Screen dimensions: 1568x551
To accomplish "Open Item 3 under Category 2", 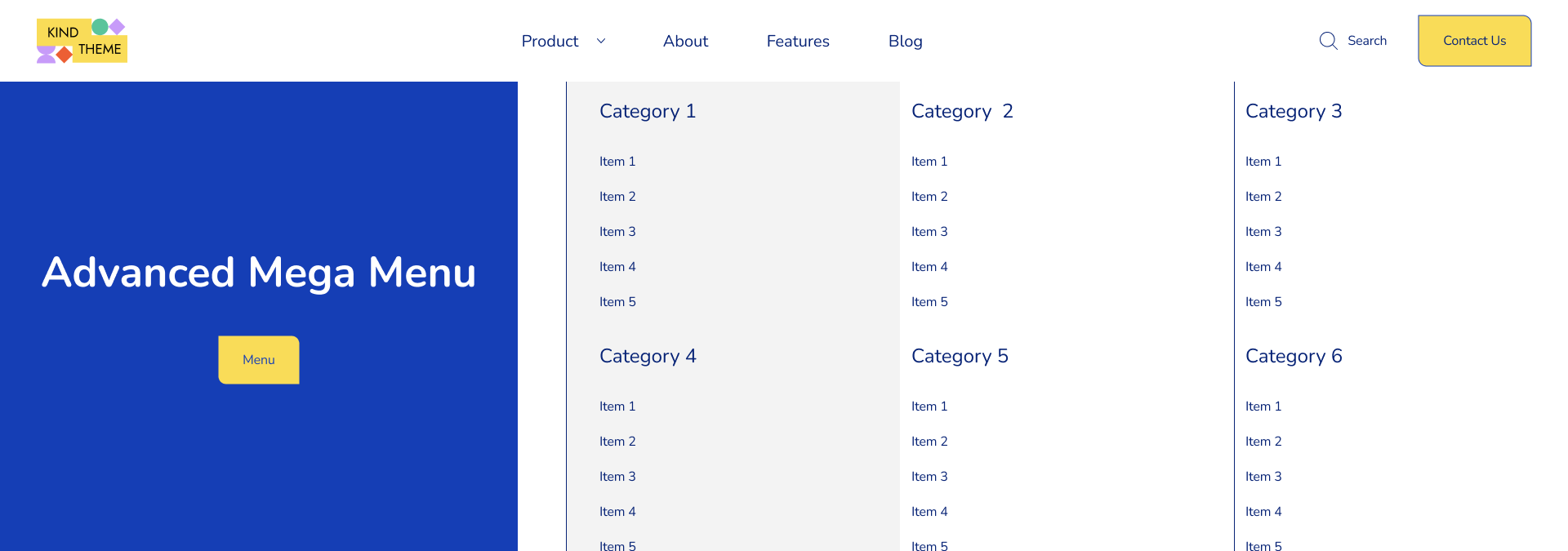I will (929, 232).
